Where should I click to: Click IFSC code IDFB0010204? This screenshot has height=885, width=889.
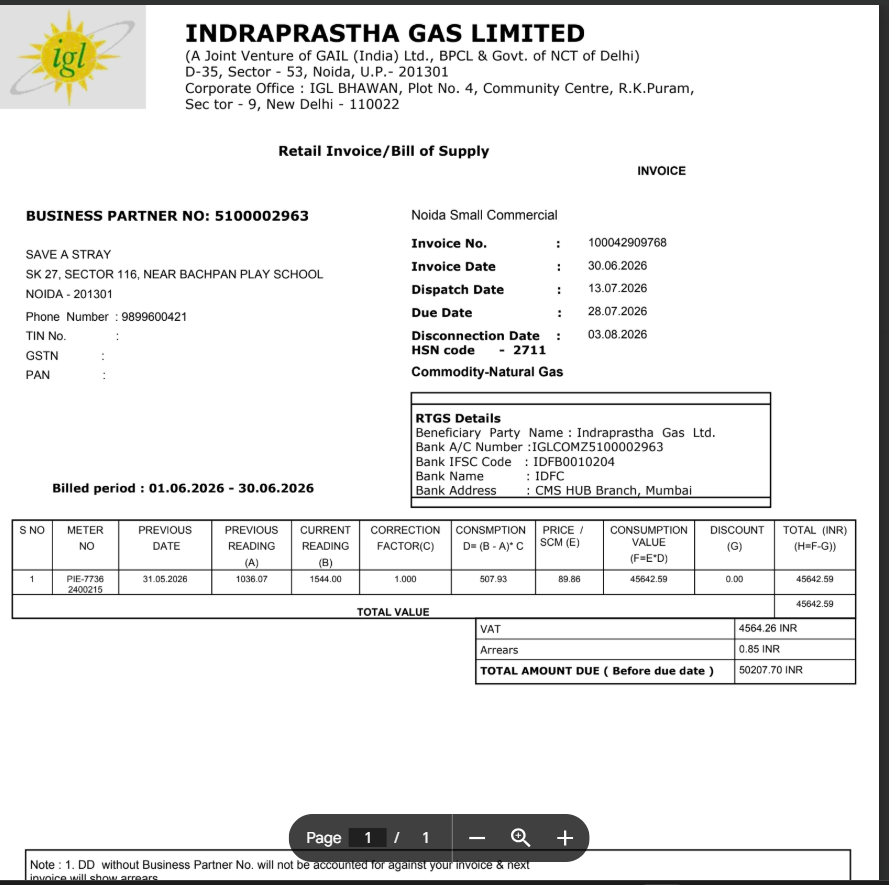pos(574,462)
